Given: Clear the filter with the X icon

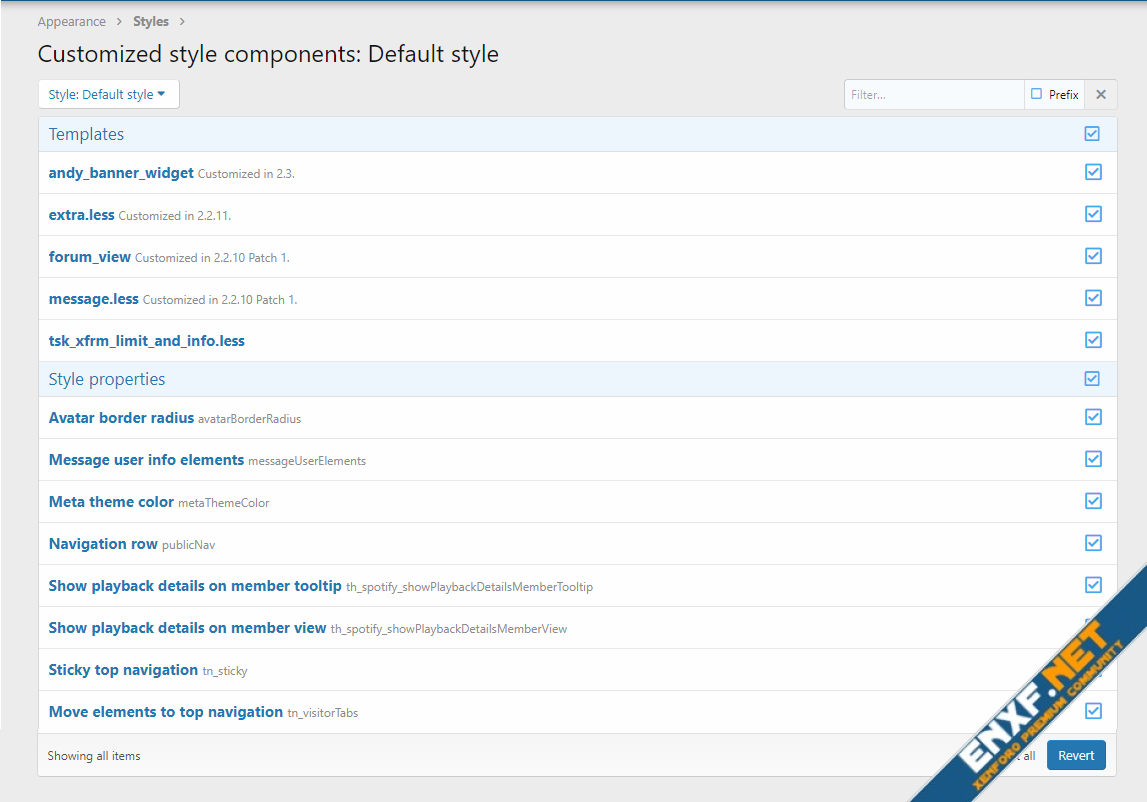Looking at the screenshot, I should (x=1101, y=95).
